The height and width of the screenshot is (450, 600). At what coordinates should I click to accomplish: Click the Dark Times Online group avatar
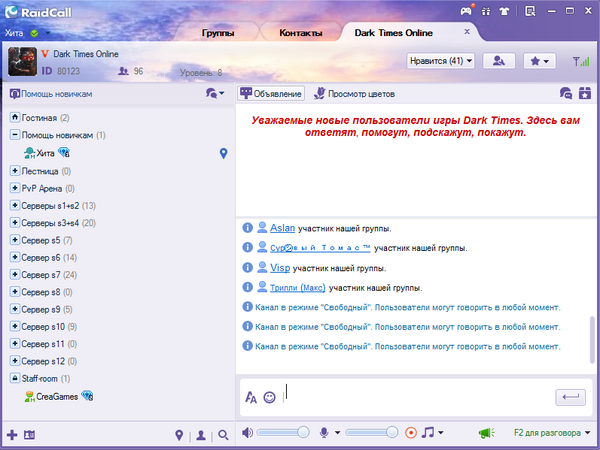[x=23, y=61]
